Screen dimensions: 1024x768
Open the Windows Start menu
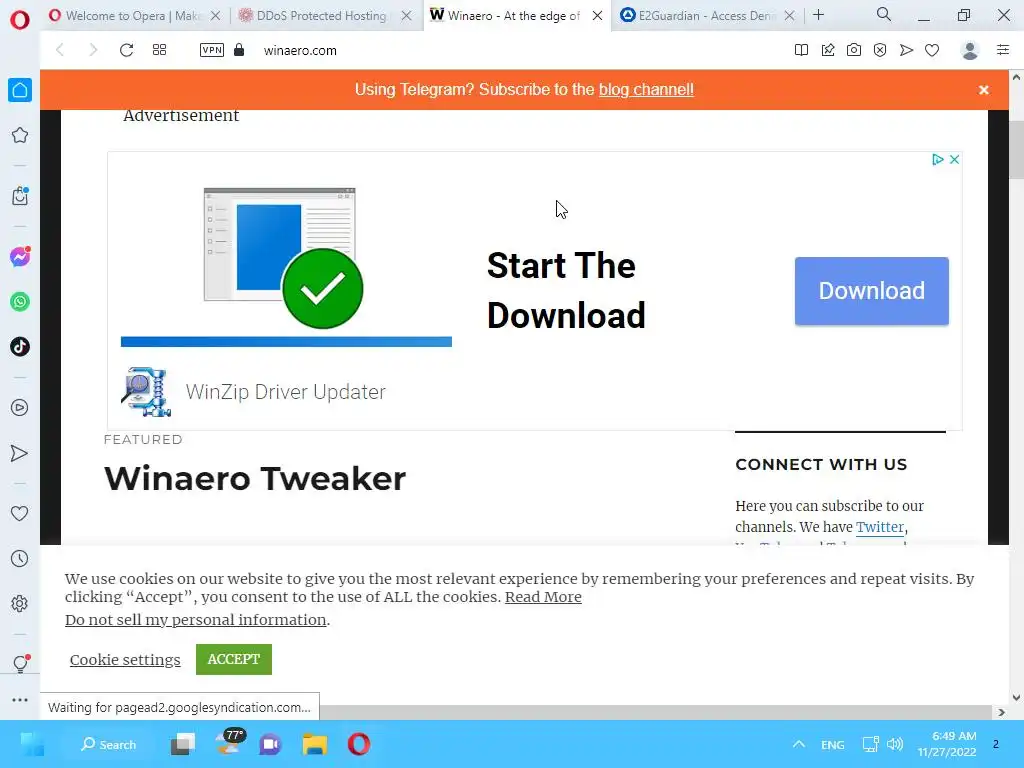[x=31, y=744]
